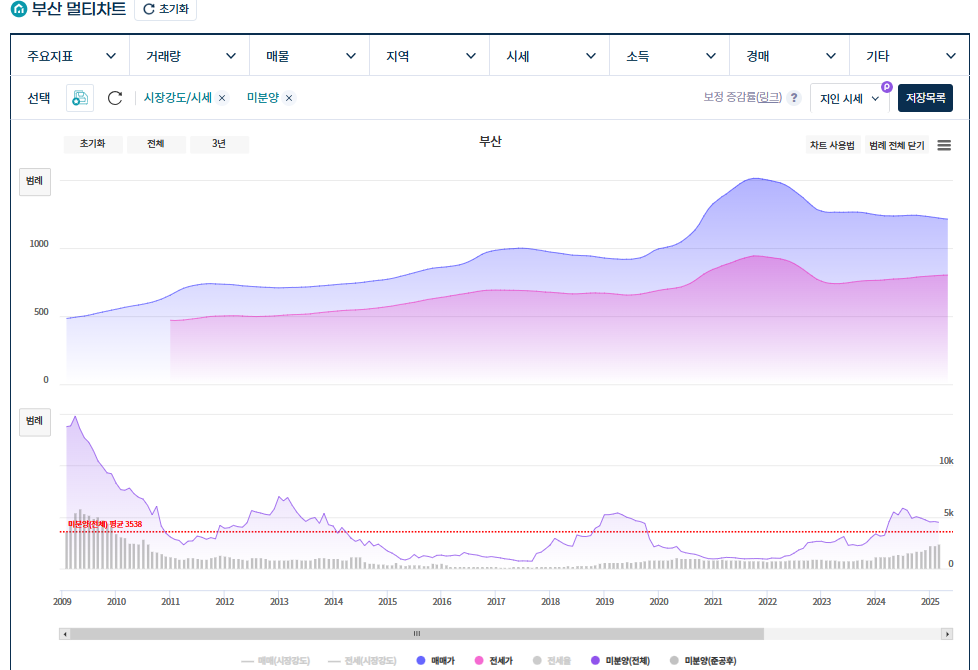This screenshot has width=978, height=670.
Task: Click the 부산 chart title
Action: [490, 142]
